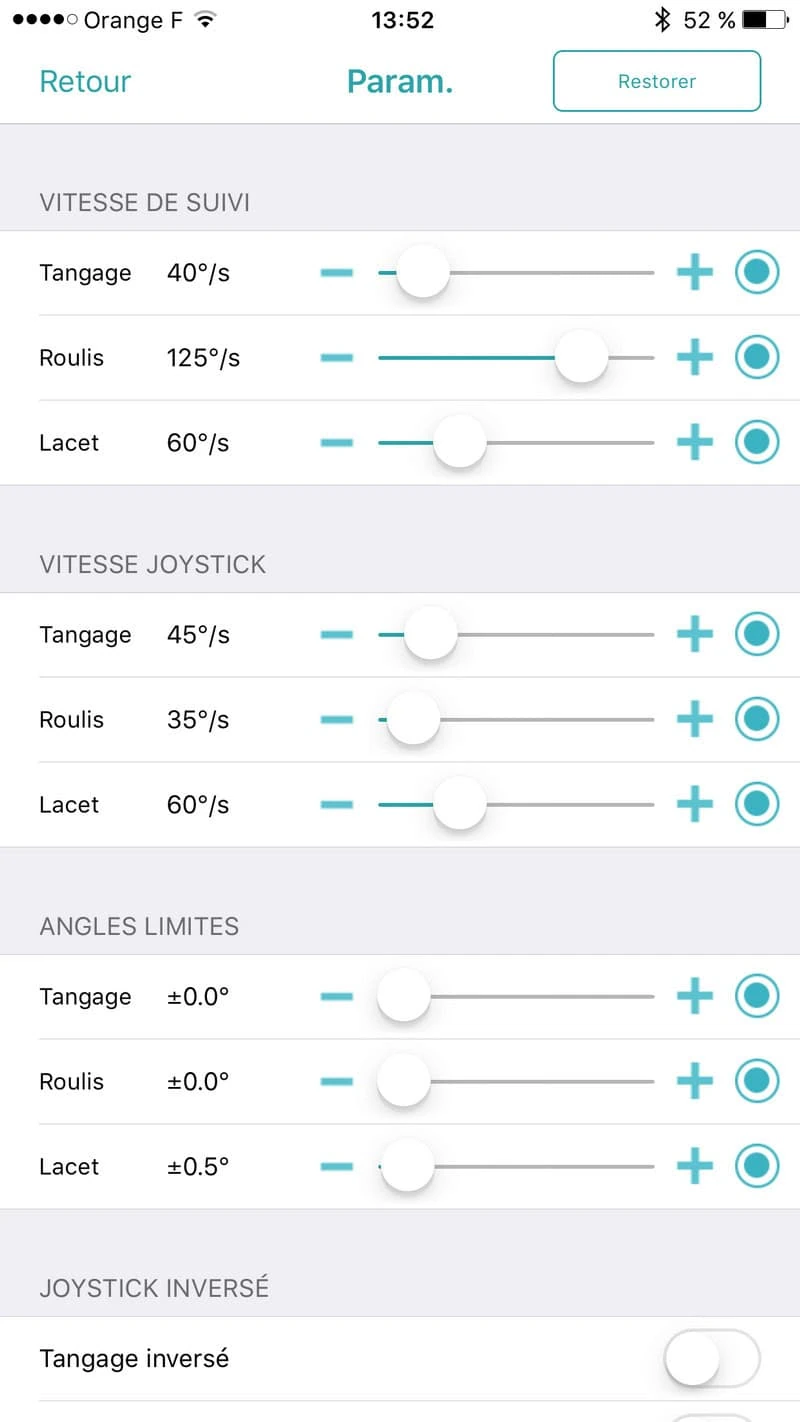Go back with Retour

pyautogui.click(x=85, y=81)
